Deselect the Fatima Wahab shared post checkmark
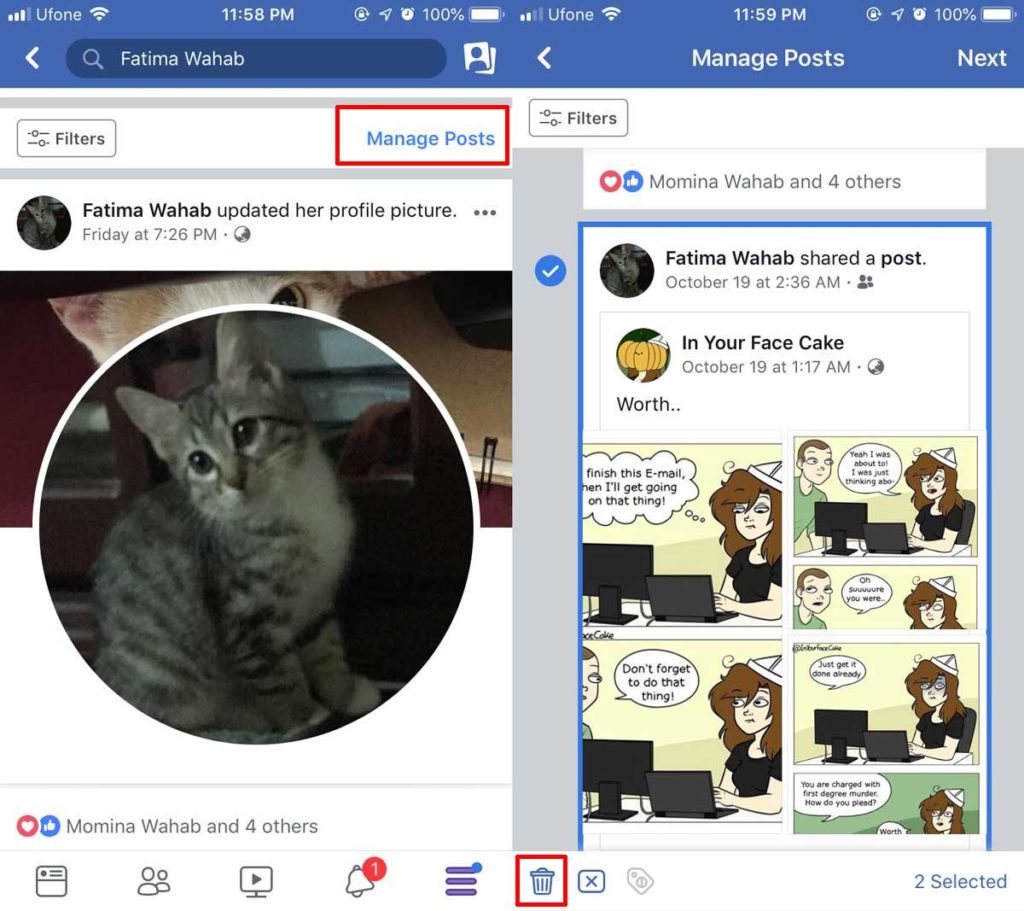Screen dimensions: 1024x911 click(x=551, y=271)
